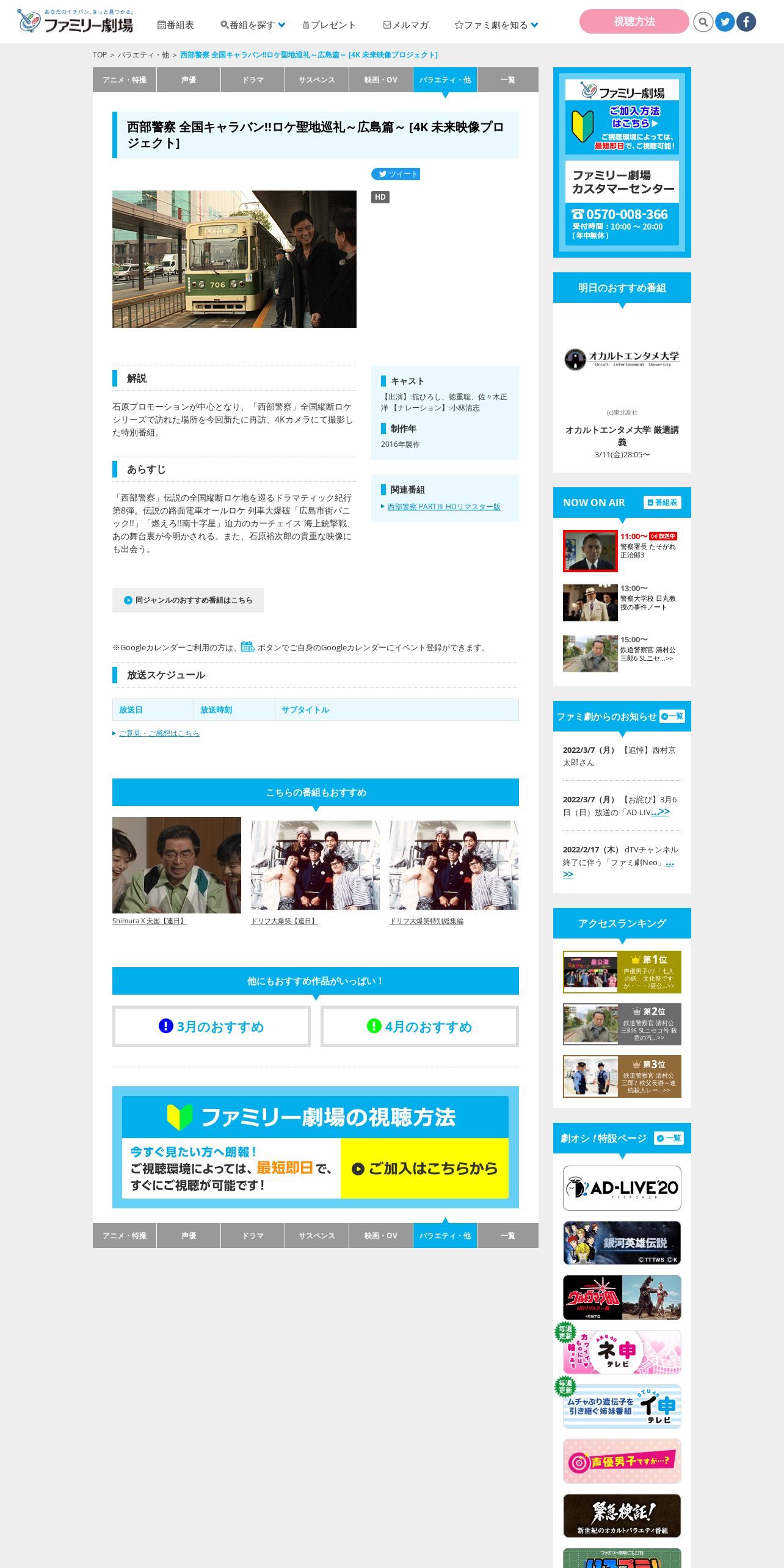Open the 11:00 警察署長 たそがれ正治郎3 thumbnail

590,551
